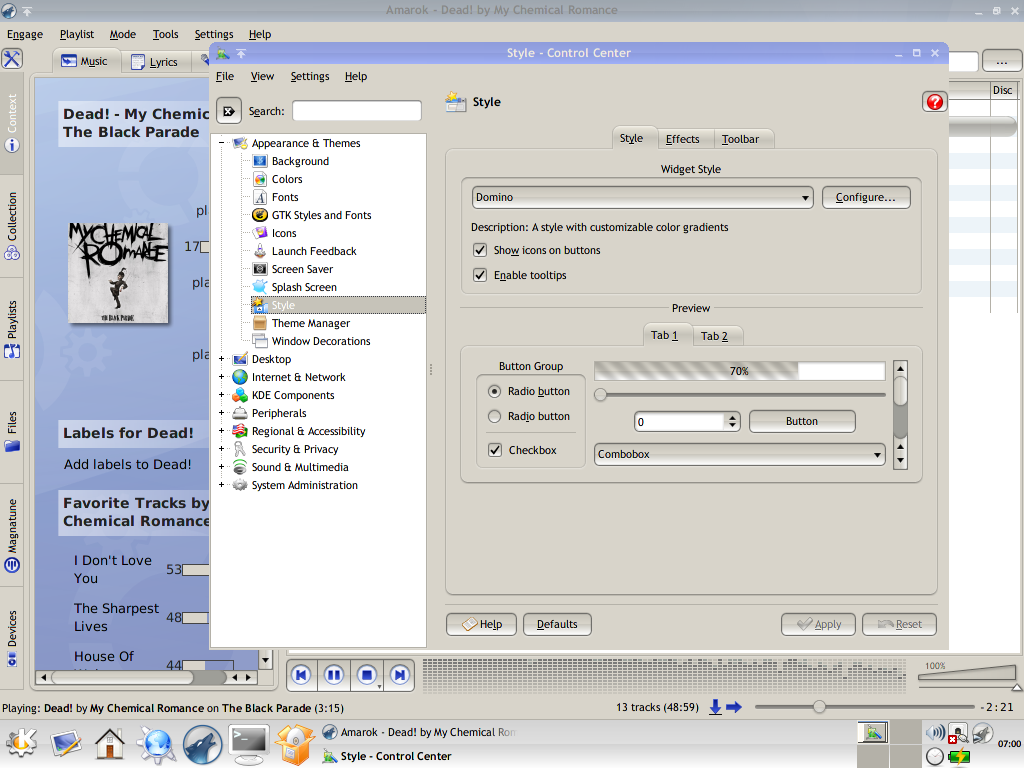
Task: Pause playback in Amarok
Action: [x=334, y=675]
